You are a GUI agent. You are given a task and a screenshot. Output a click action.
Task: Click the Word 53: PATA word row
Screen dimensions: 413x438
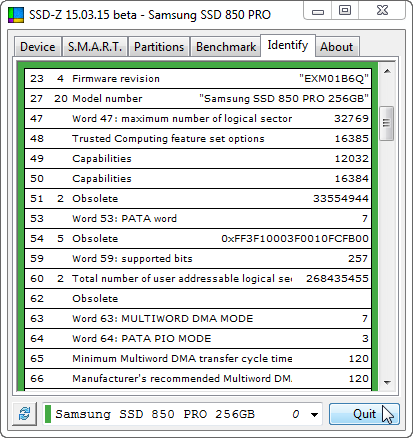pyautogui.click(x=198, y=219)
